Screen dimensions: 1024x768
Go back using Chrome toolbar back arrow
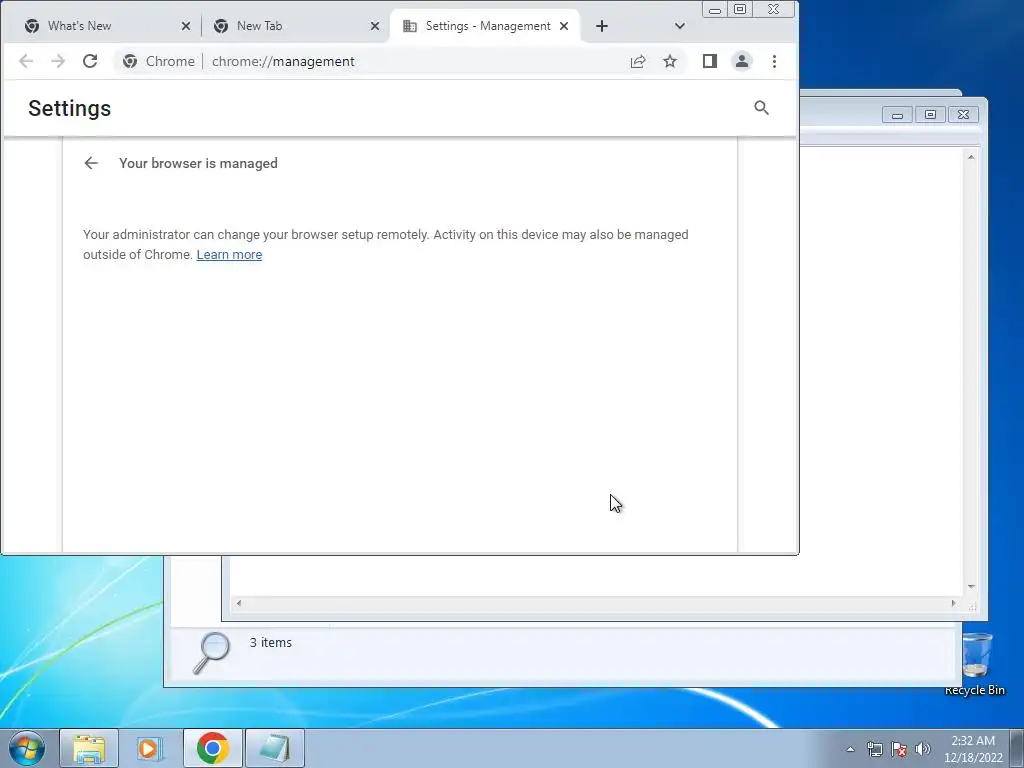coord(26,61)
